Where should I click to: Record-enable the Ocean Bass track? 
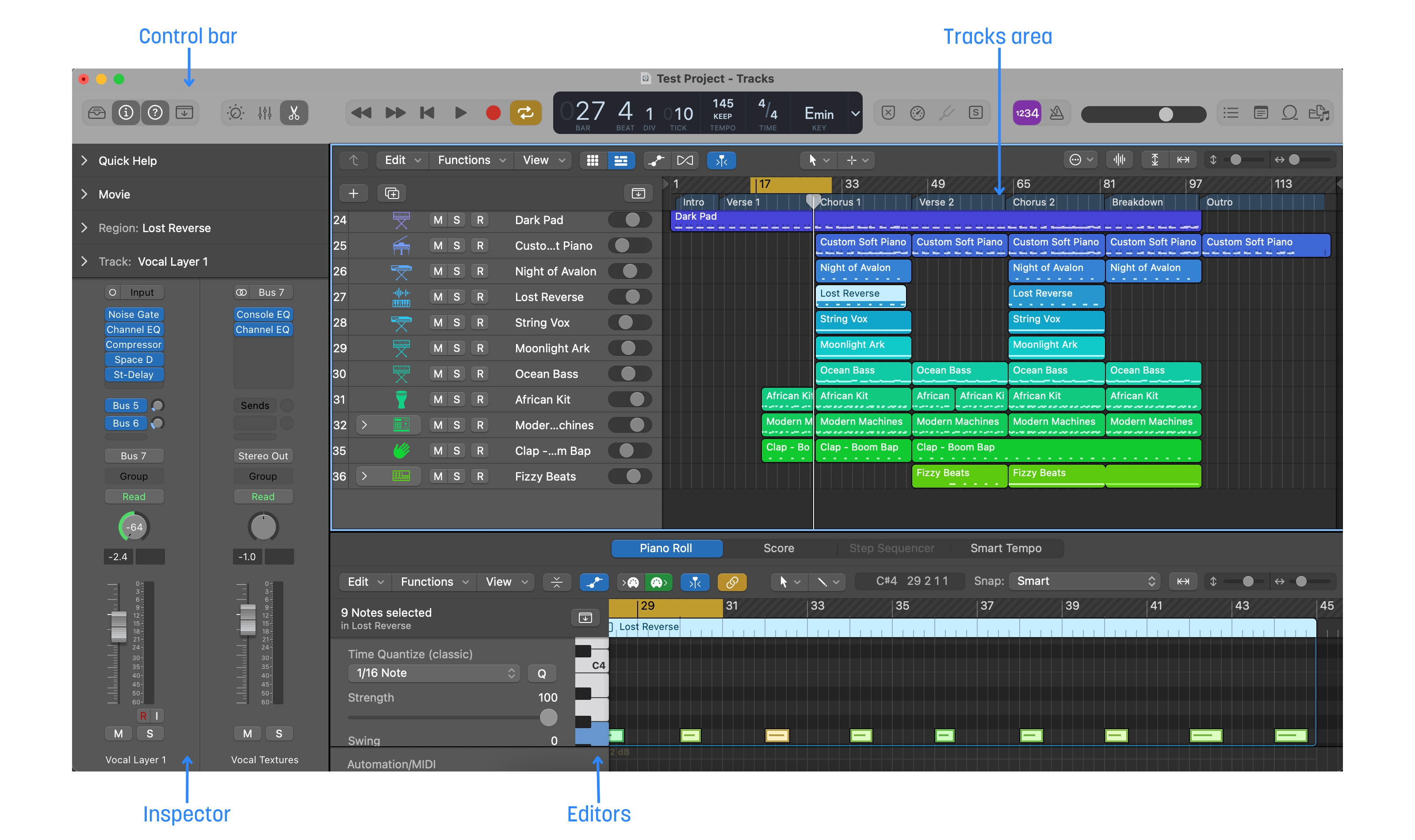(480, 374)
